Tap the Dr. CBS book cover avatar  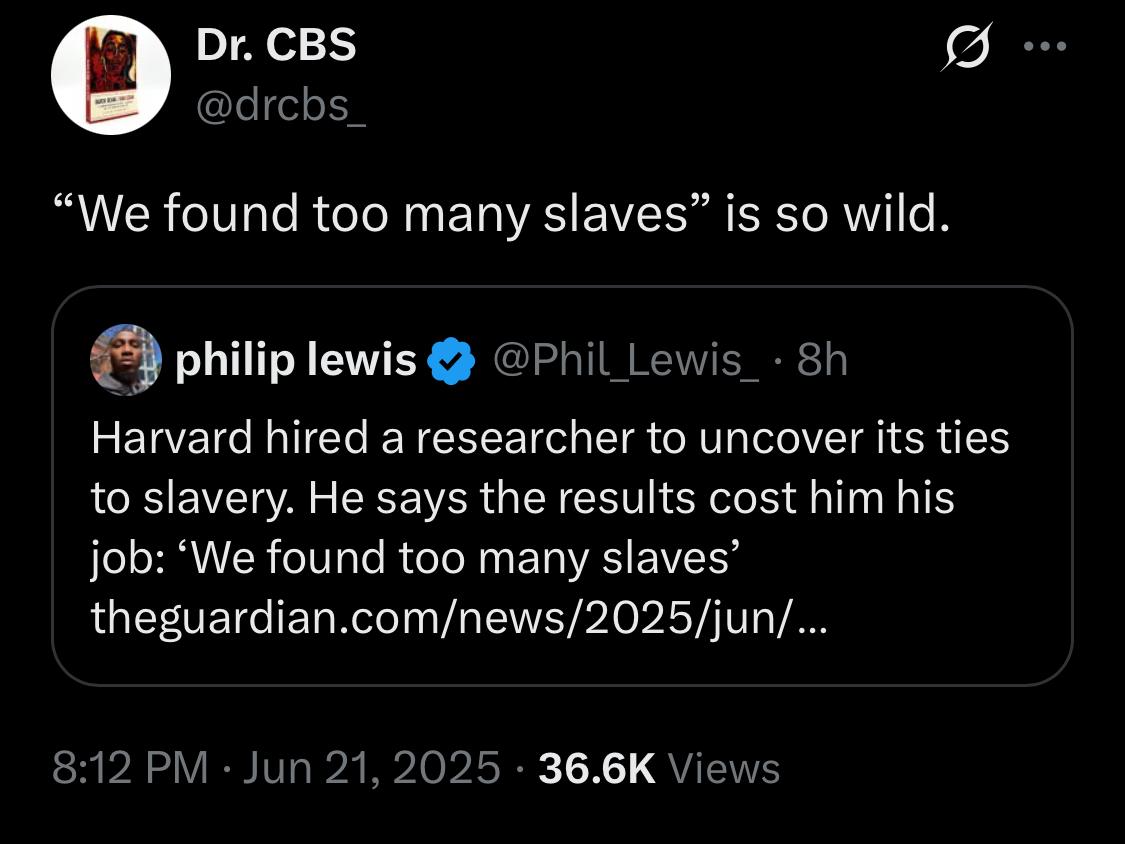110,75
